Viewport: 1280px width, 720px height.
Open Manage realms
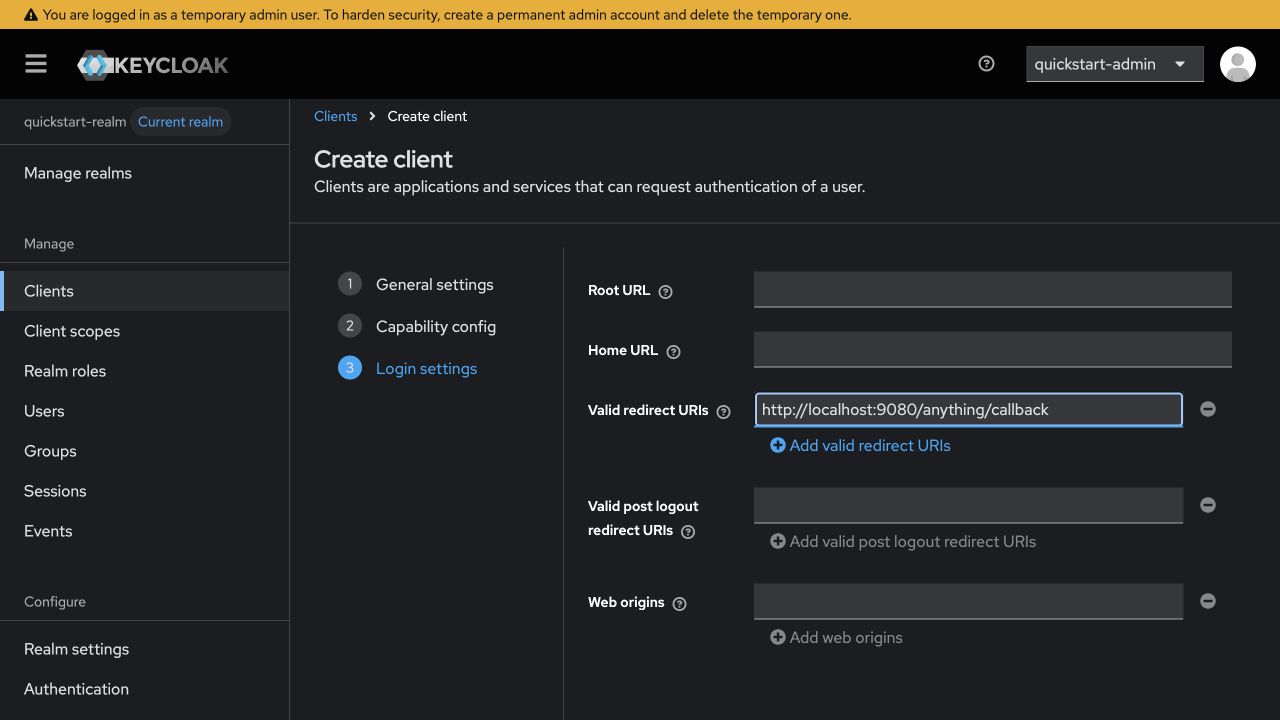point(144,173)
